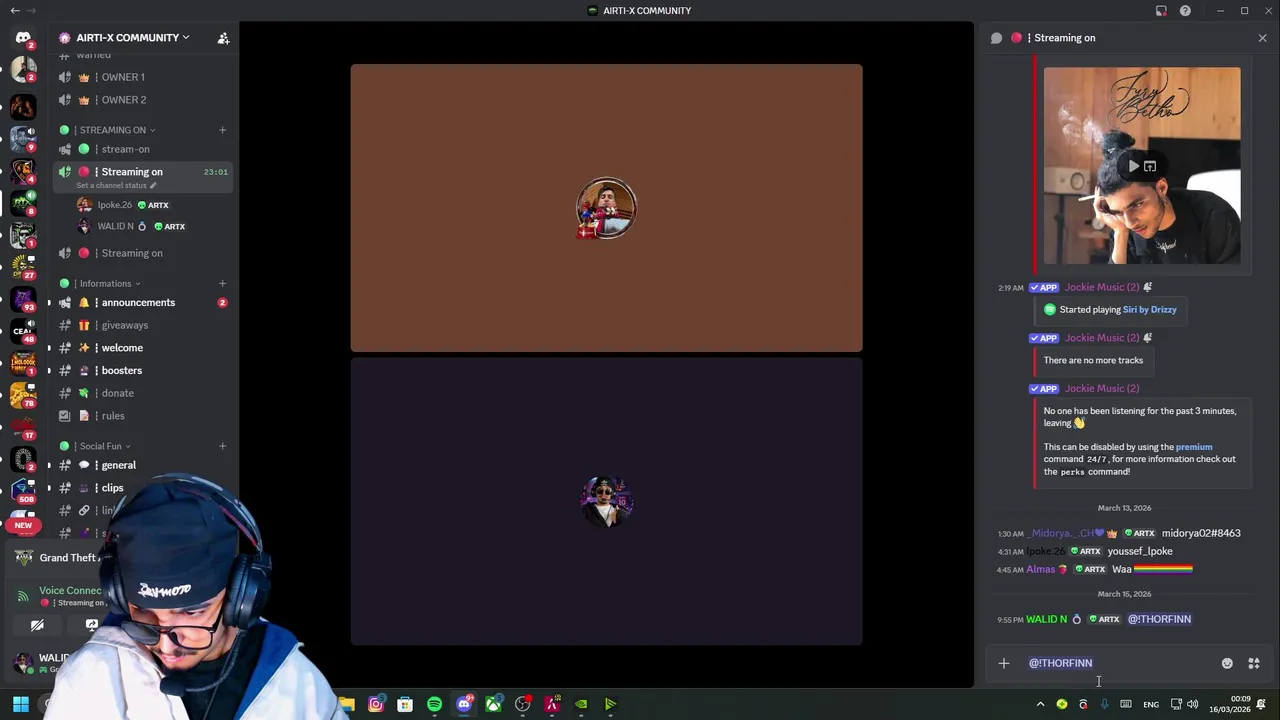
Task: Open NVIDIA app from the taskbar
Action: [581, 704]
